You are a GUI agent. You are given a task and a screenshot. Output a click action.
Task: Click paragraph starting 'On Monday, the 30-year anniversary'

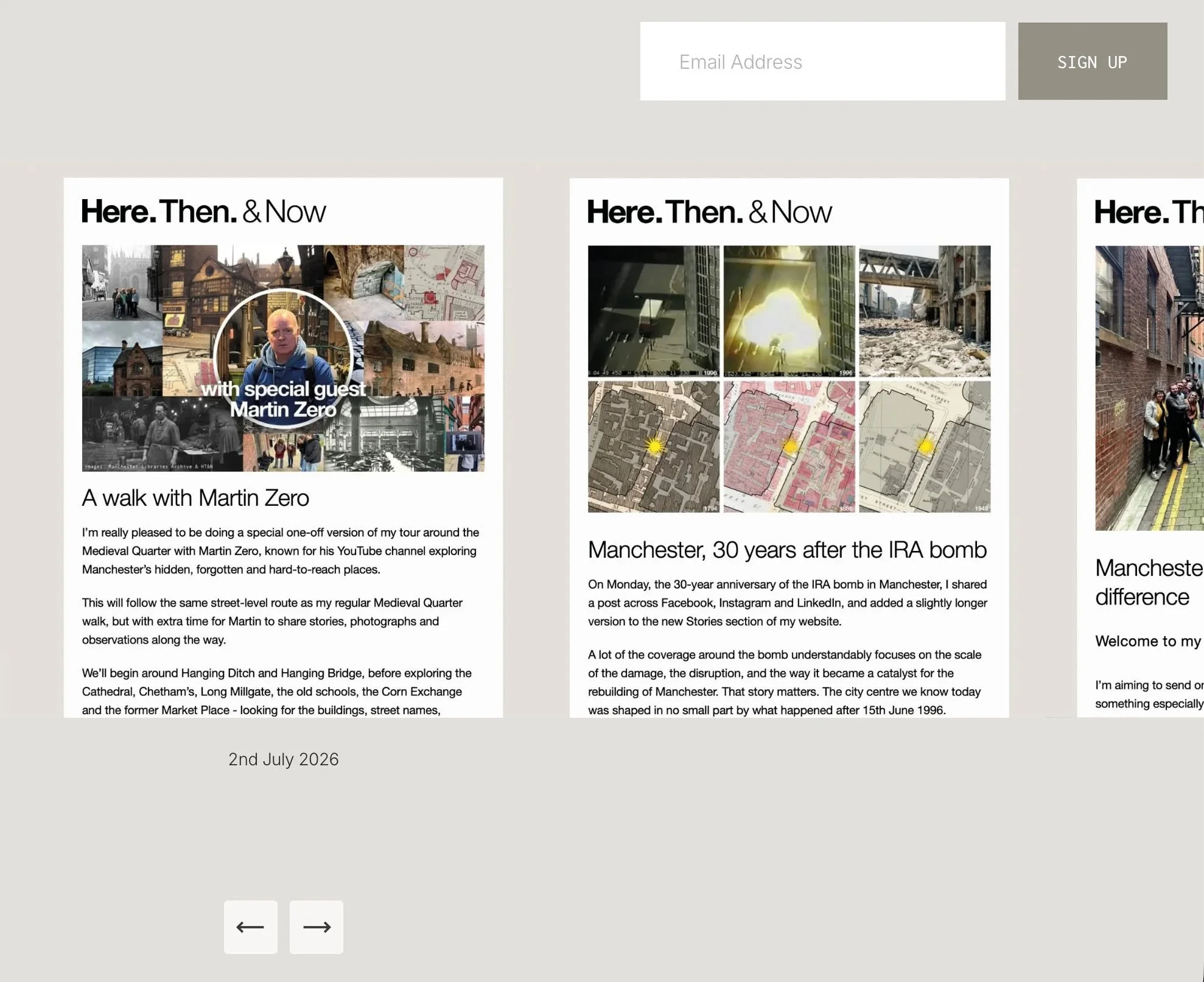click(788, 603)
